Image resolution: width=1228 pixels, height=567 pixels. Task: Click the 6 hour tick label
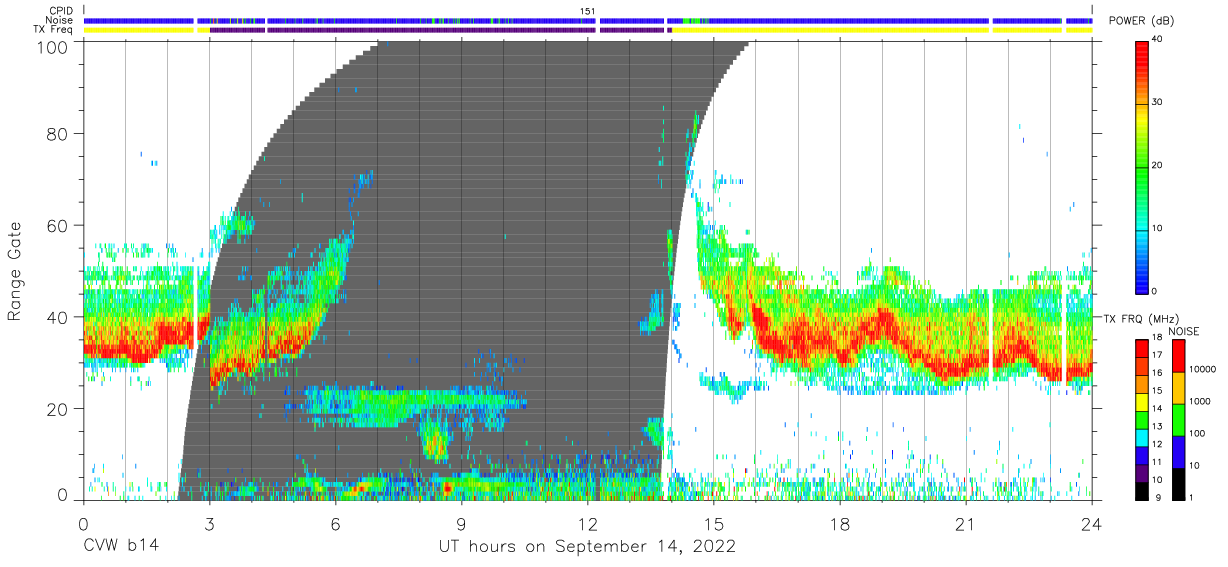(335, 525)
